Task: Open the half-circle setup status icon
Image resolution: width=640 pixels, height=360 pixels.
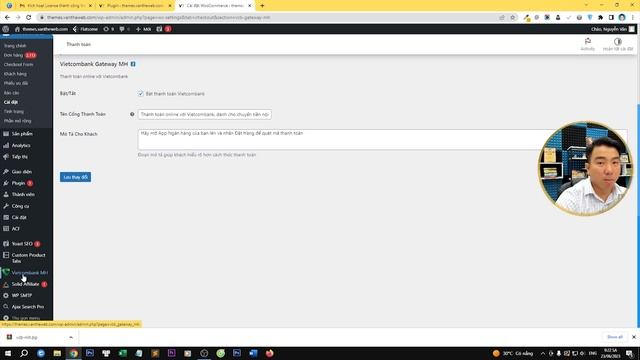Action: click(618, 44)
